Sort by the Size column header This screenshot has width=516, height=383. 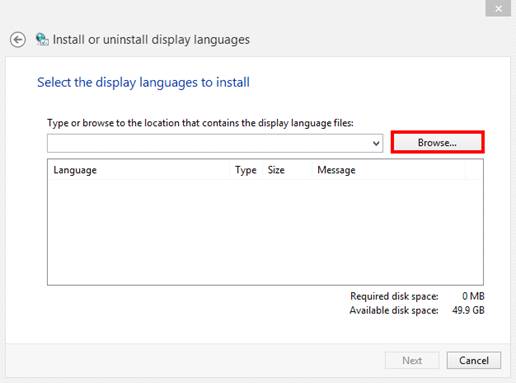click(x=276, y=170)
